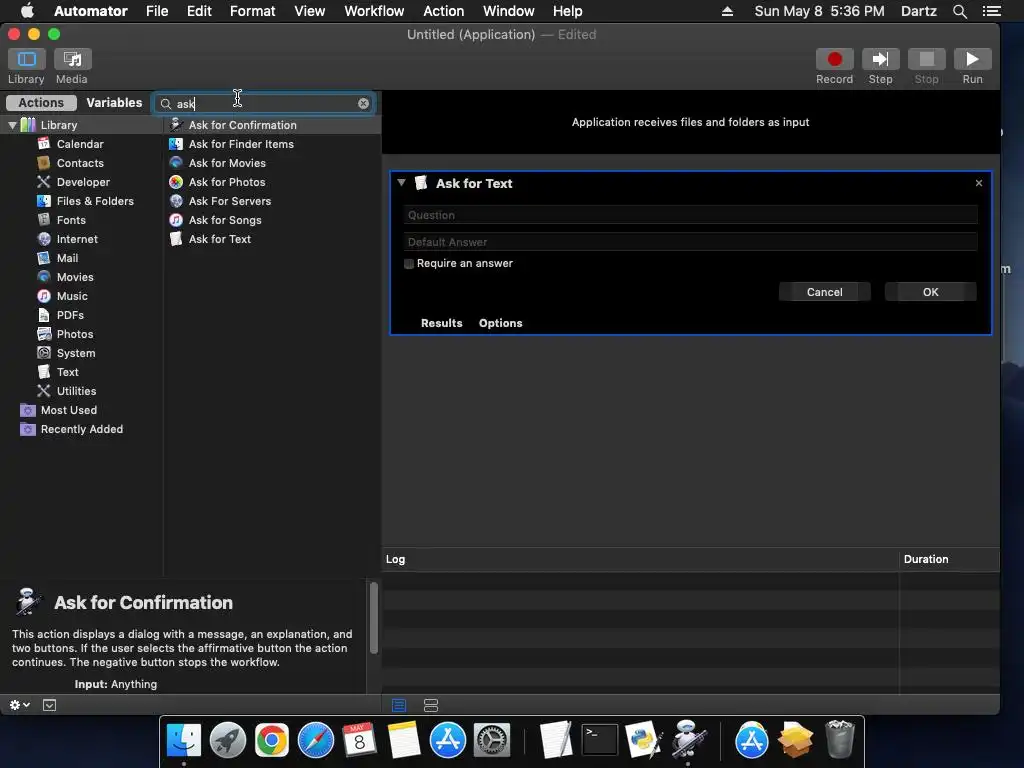Click the Question text field

(x=690, y=215)
